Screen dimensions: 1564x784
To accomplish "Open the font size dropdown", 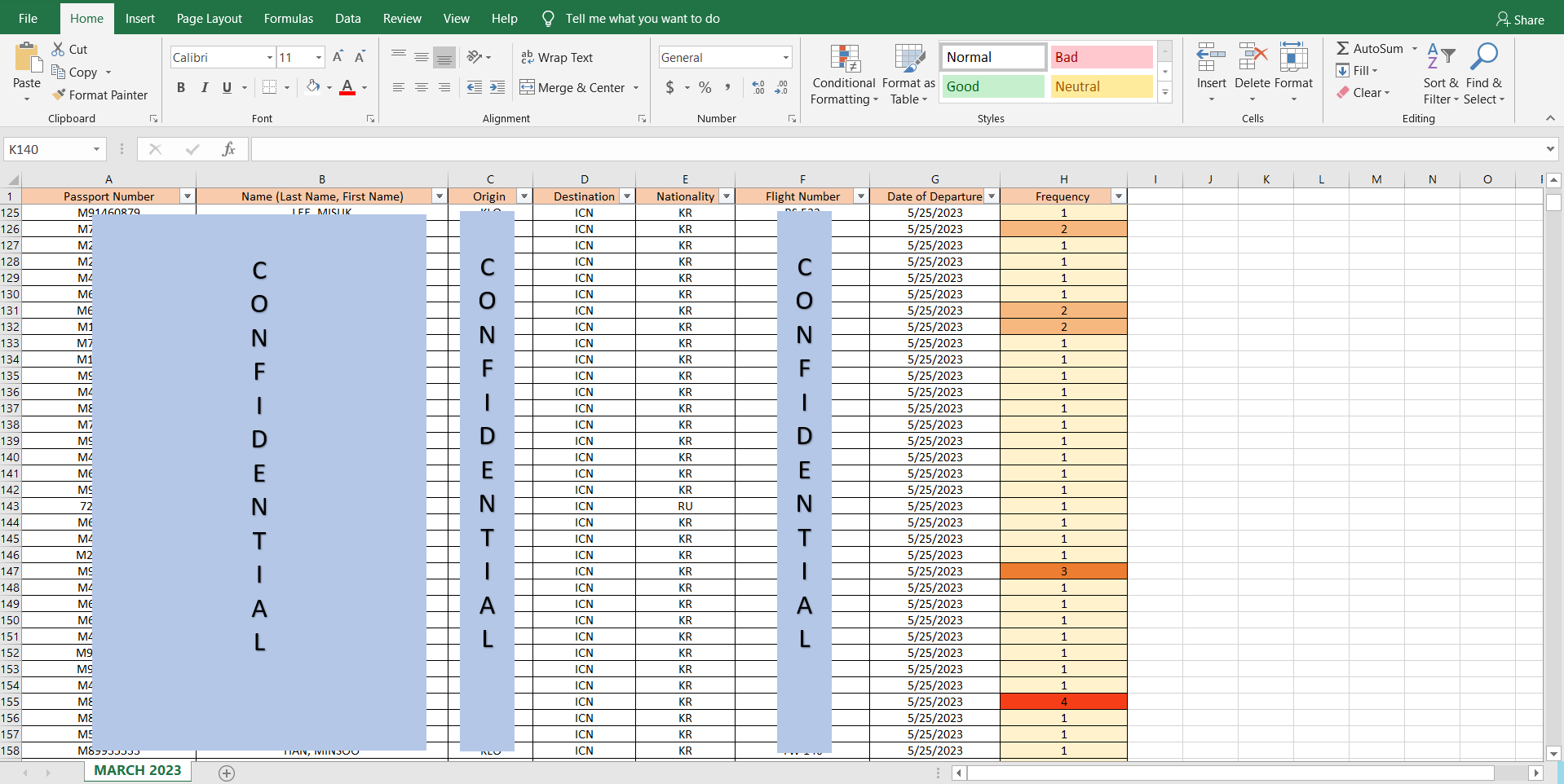I will coord(318,57).
